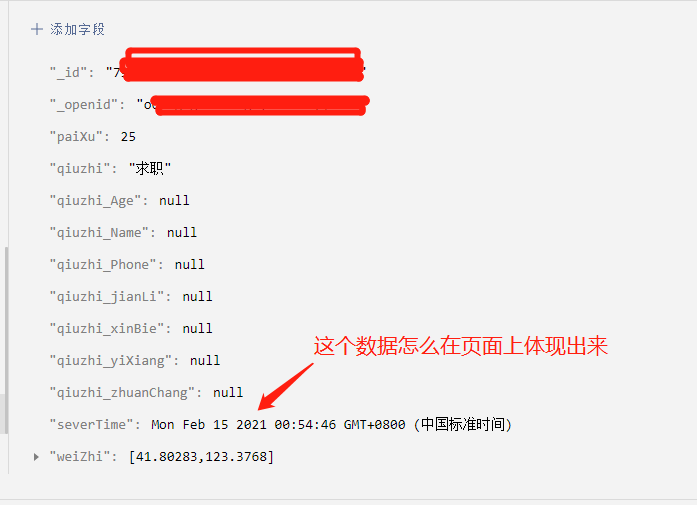Image resolution: width=697 pixels, height=505 pixels.
Task: Expand the weiZhi array triangle
Action: [36, 457]
